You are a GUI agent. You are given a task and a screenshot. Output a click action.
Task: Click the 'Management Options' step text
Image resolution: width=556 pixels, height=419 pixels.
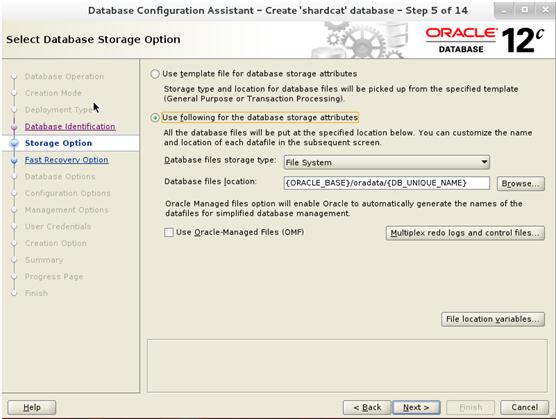(66, 210)
